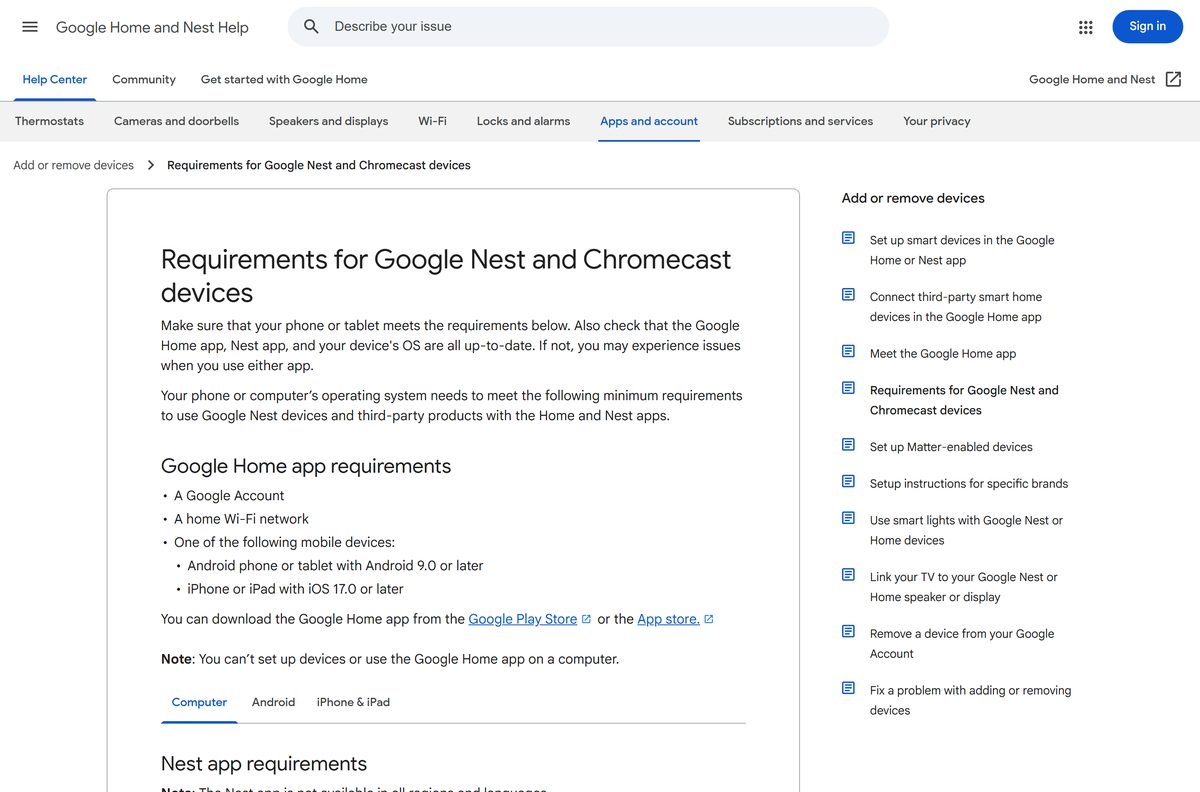Click the article icon beside 'Setup instructions for specific brands'

coord(848,482)
